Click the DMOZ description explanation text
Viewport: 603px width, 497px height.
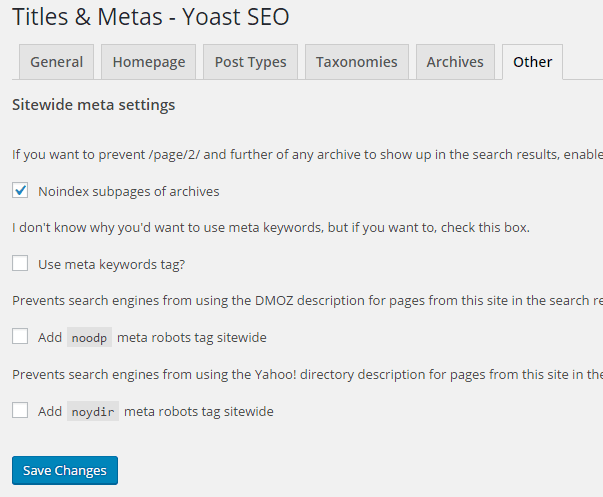pyautogui.click(x=300, y=300)
